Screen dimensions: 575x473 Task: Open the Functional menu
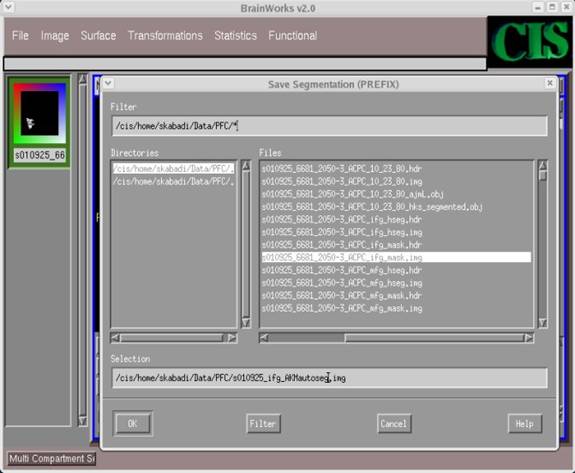coord(293,36)
